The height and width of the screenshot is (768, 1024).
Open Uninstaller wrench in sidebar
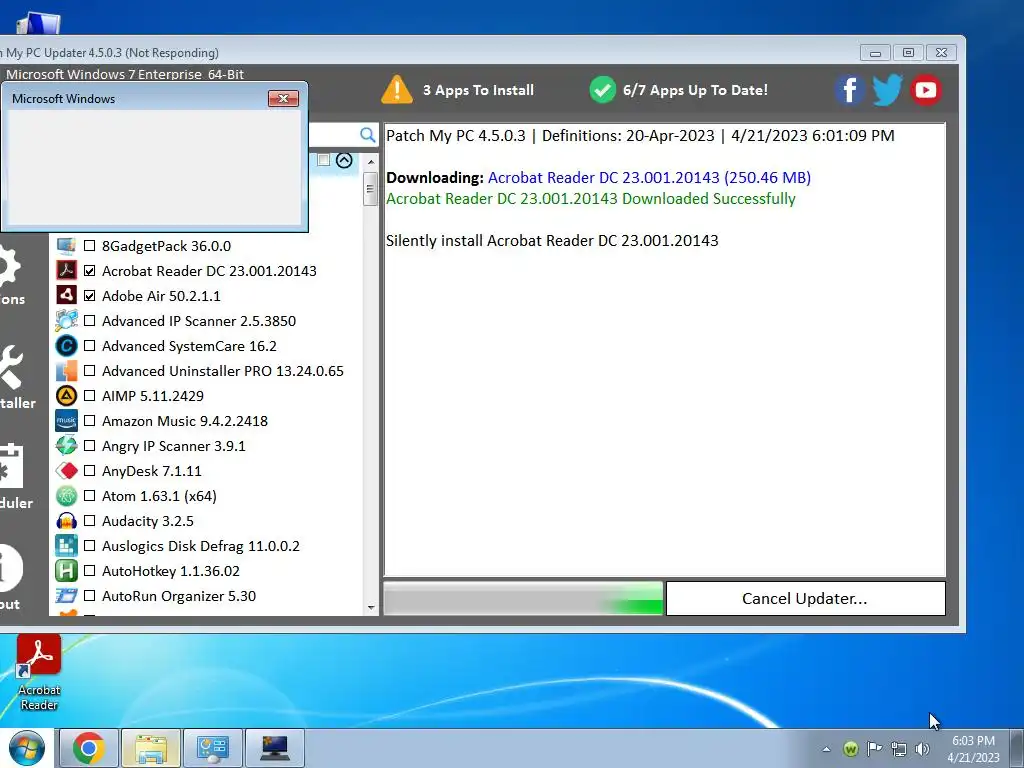coord(11,368)
